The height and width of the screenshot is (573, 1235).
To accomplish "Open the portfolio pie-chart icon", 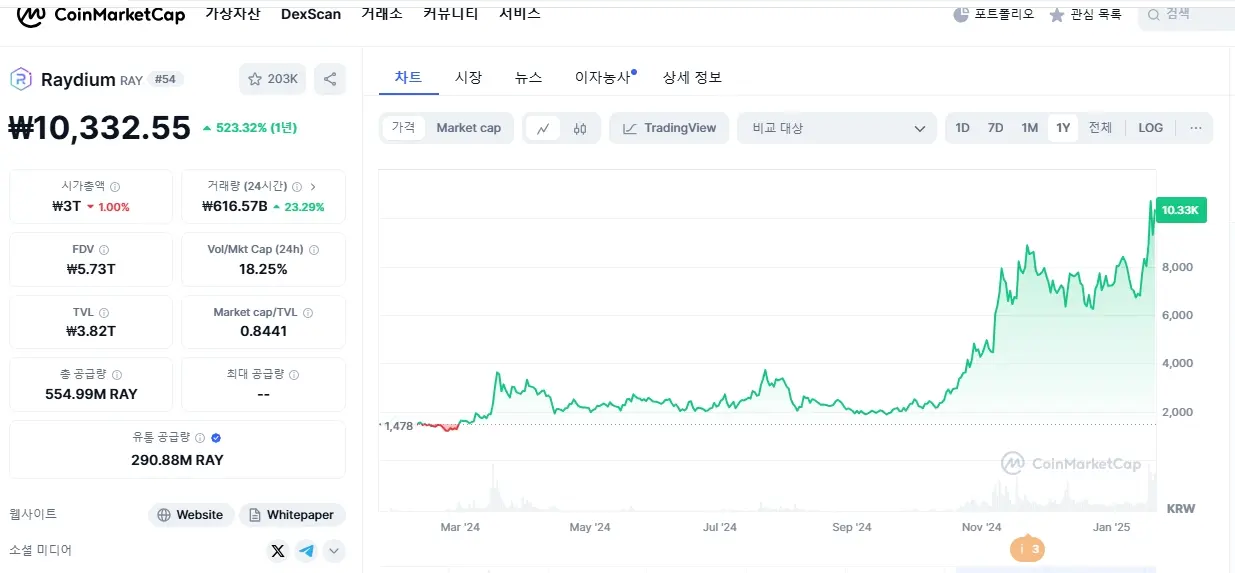I will coord(961,14).
